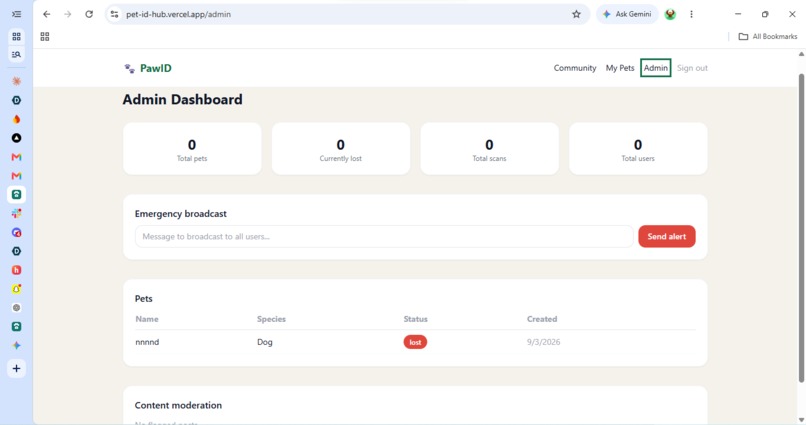Click the Admin Dashboard heading

coord(182,100)
